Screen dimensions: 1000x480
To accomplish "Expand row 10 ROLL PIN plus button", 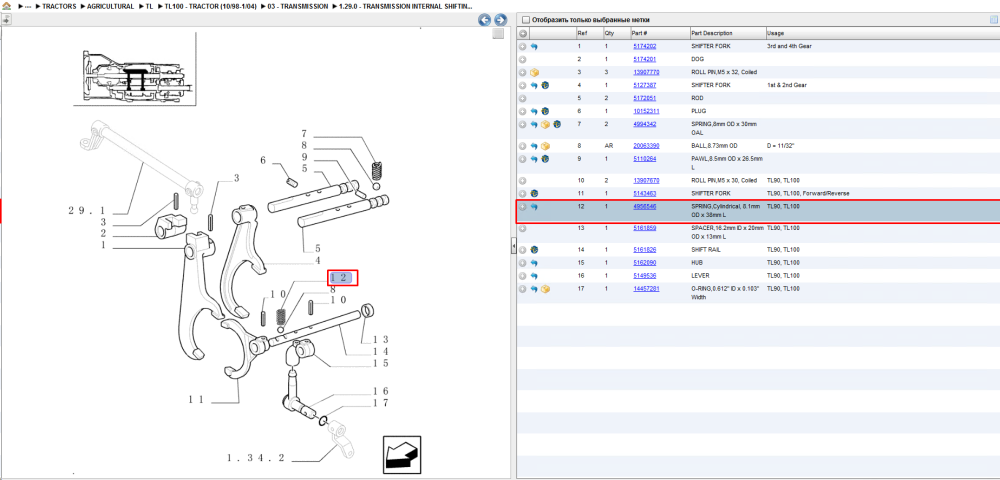I will point(523,180).
